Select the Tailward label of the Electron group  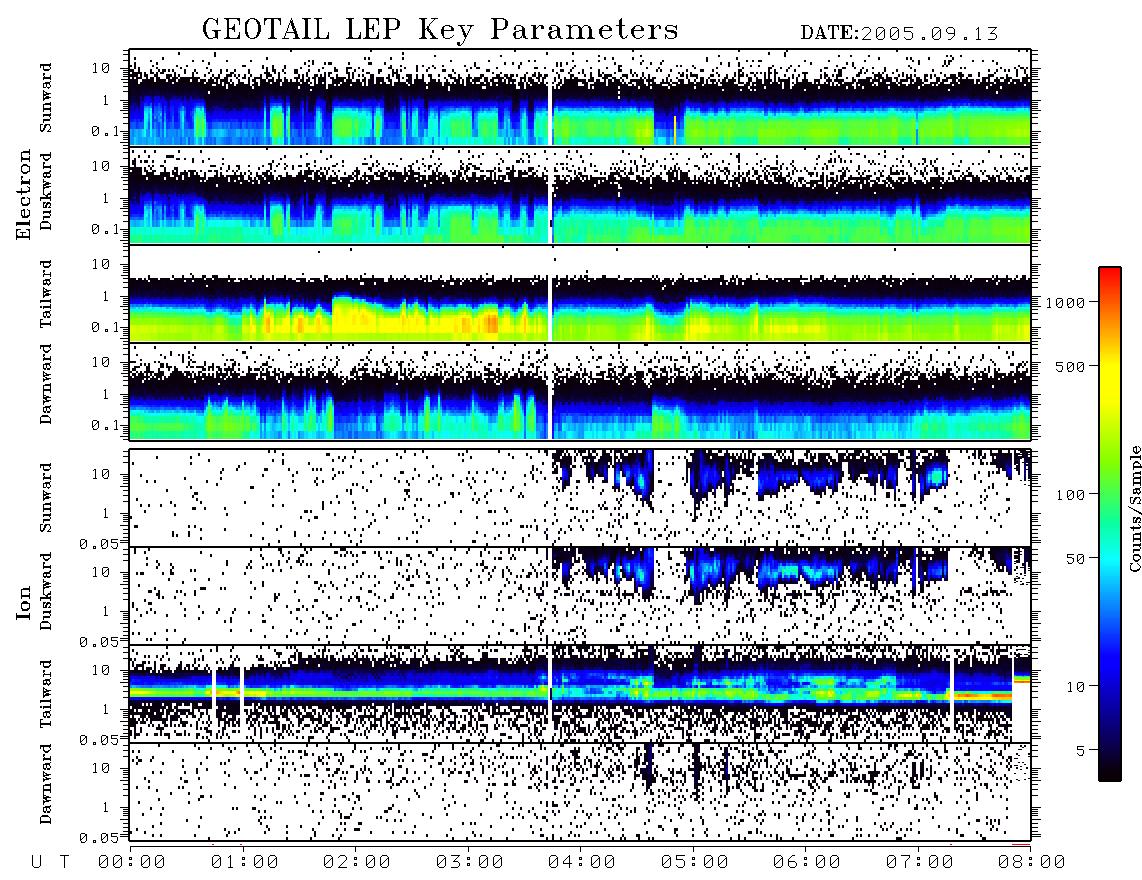tap(46, 294)
